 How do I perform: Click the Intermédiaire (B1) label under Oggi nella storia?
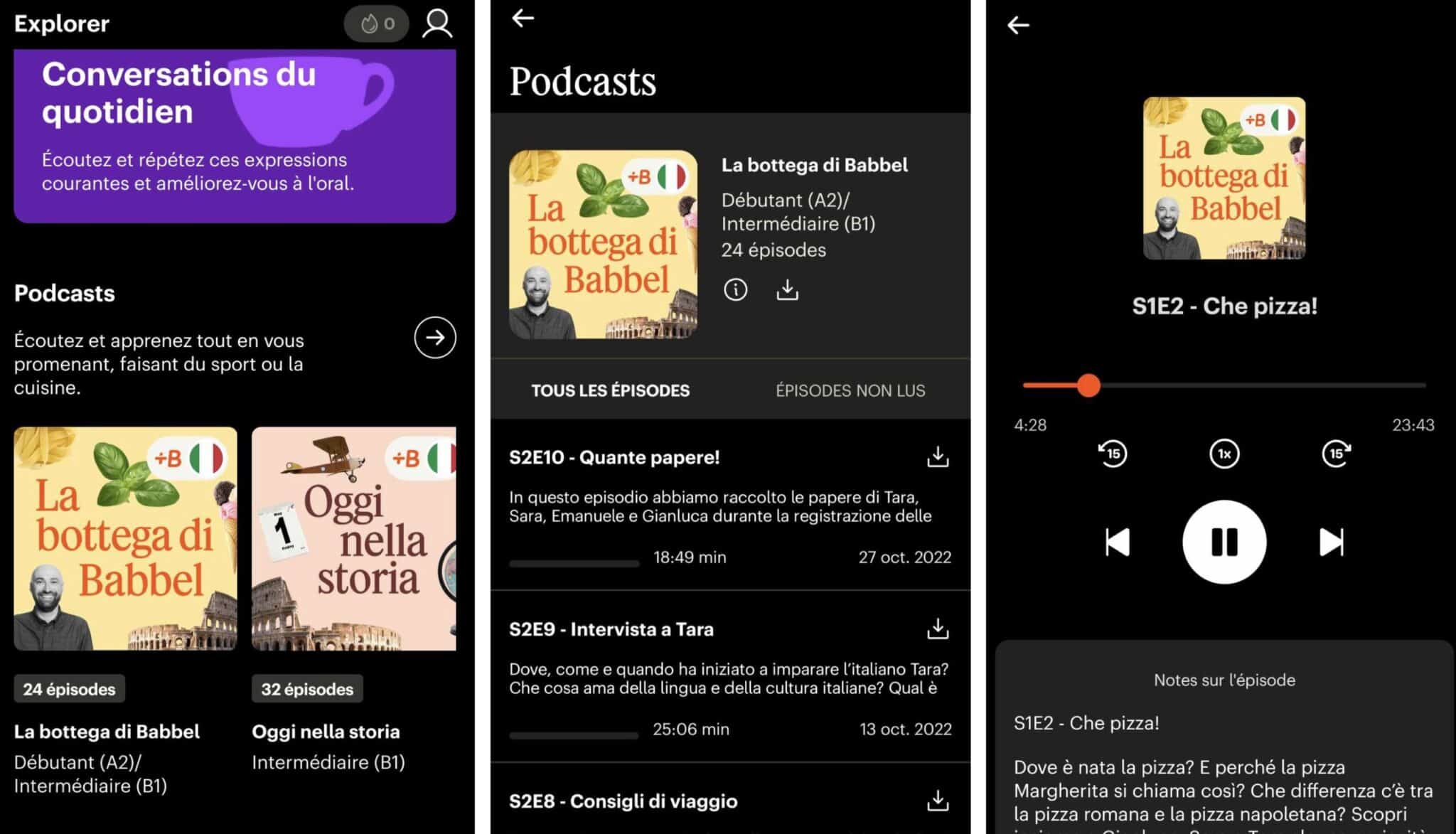tap(328, 762)
